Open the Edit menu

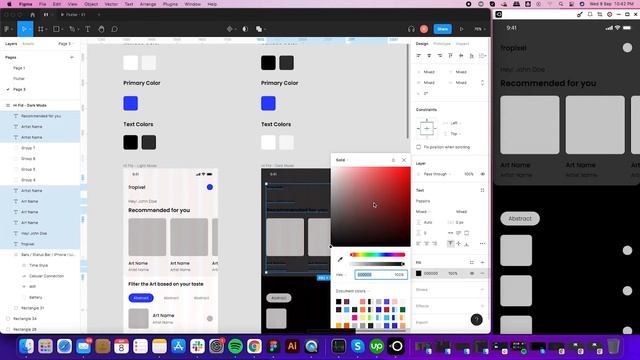[x=57, y=4]
